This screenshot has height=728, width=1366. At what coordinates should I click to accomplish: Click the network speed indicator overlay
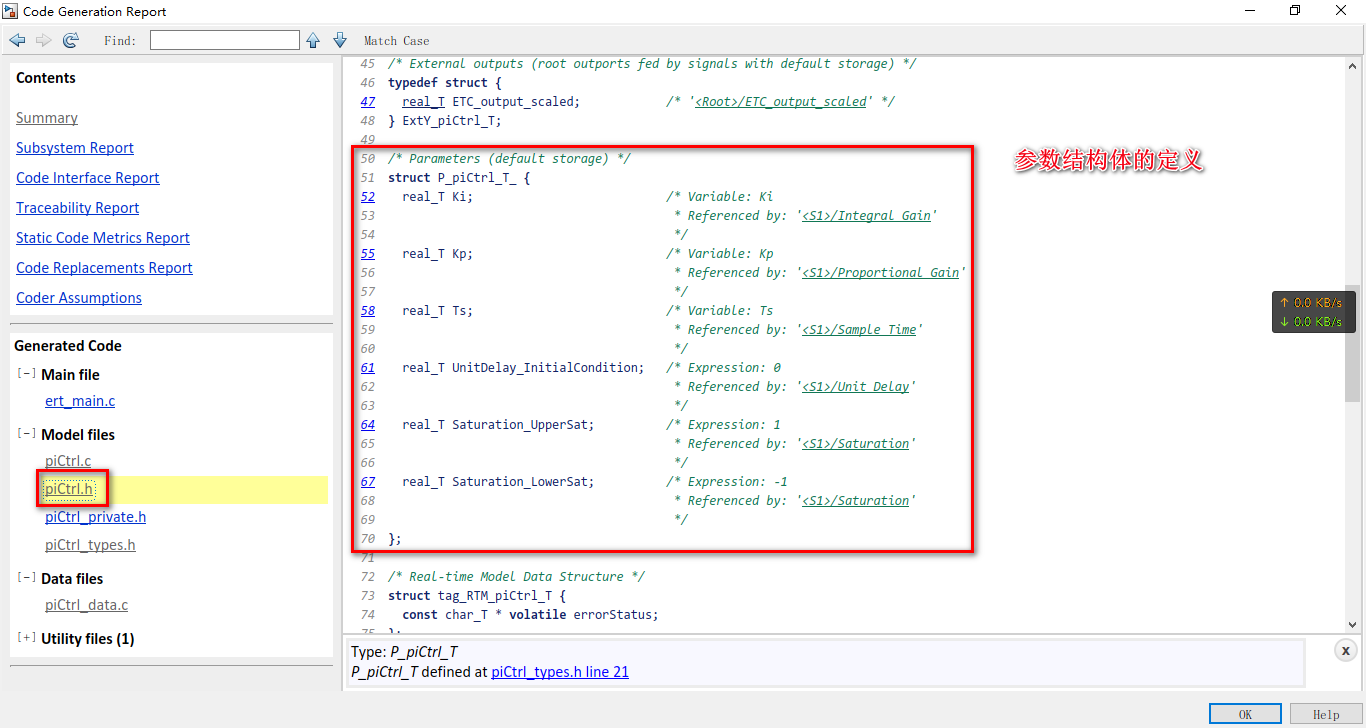(x=1313, y=311)
